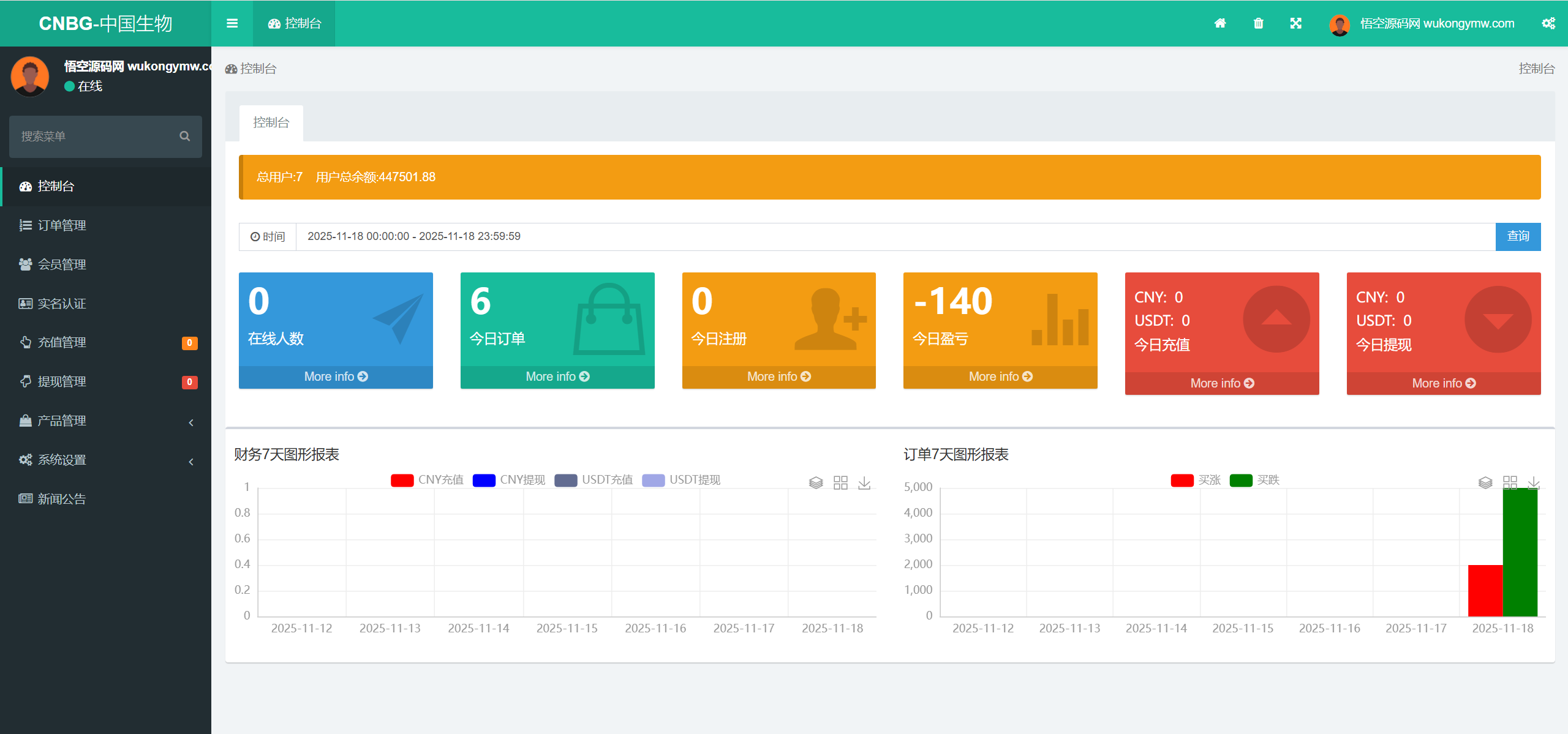This screenshot has height=734, width=1568.
Task: Switch to the 控制台 tab above the stats
Action: 270,122
